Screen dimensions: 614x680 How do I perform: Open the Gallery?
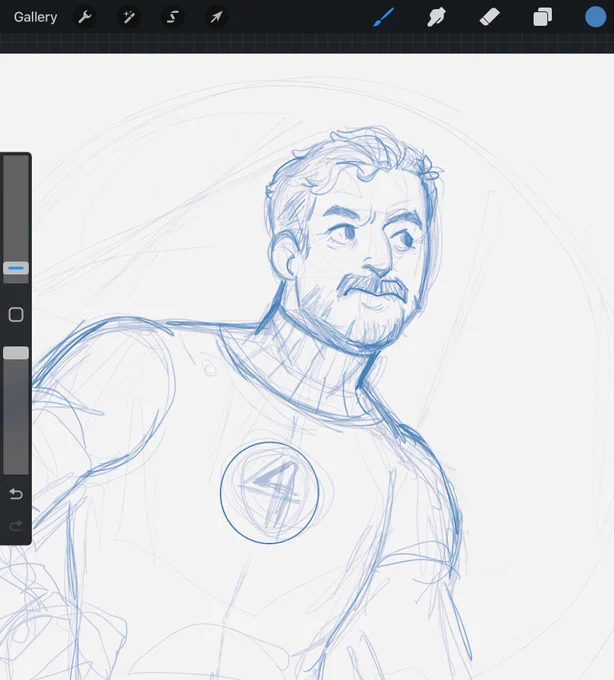[x=35, y=17]
